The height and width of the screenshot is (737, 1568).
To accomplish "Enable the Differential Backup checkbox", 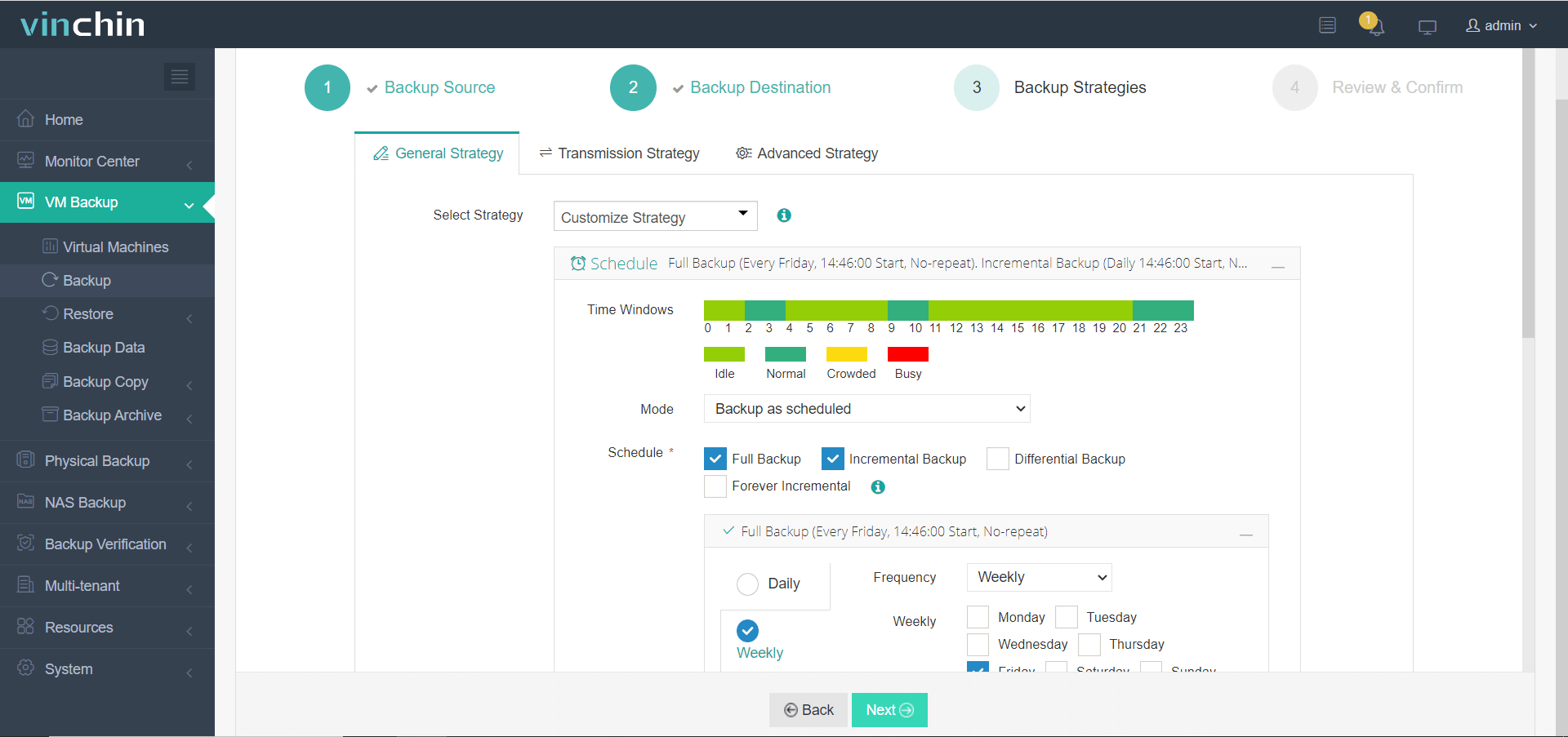I will pos(997,459).
